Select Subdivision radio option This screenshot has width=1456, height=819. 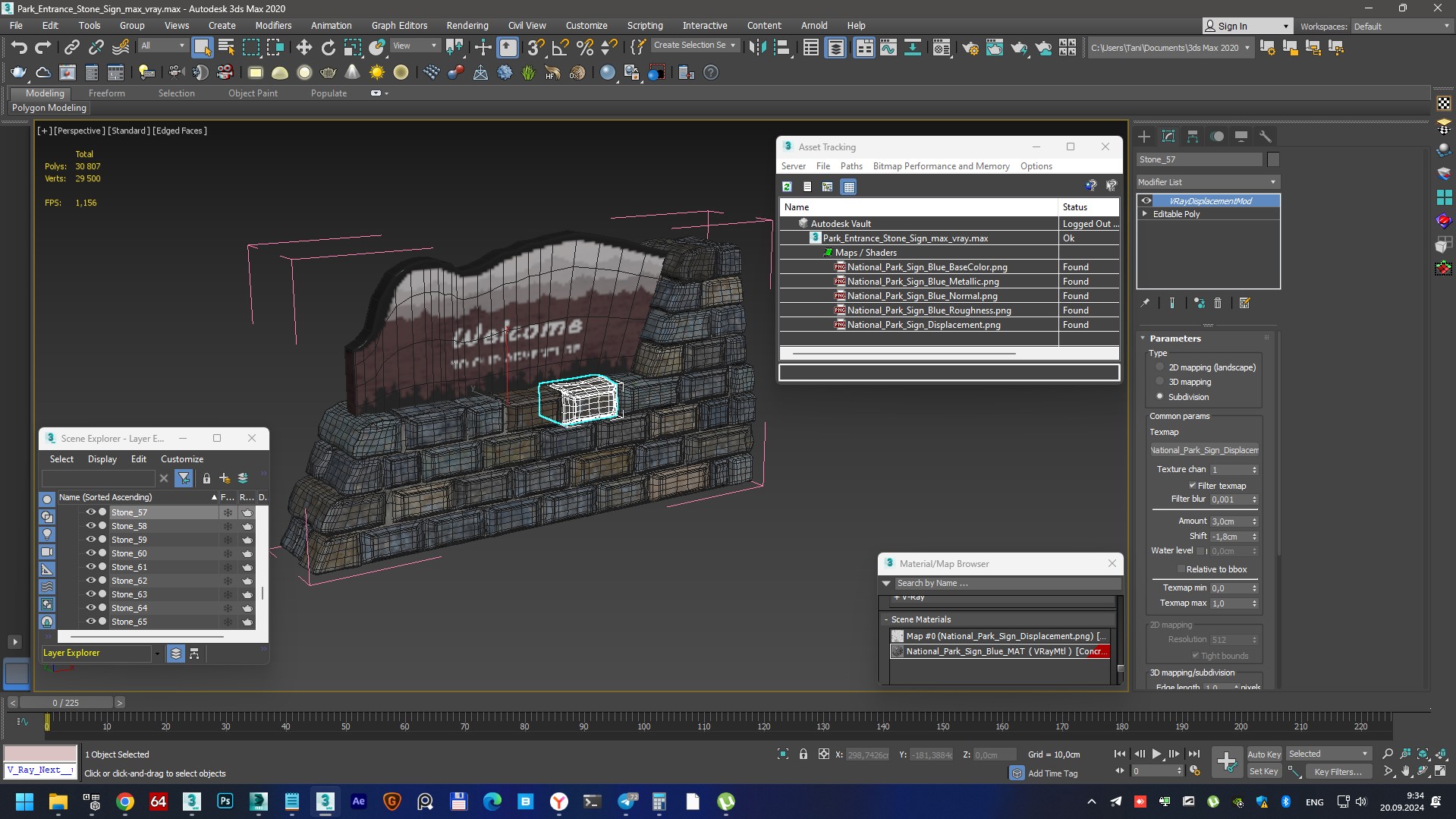click(x=1159, y=396)
